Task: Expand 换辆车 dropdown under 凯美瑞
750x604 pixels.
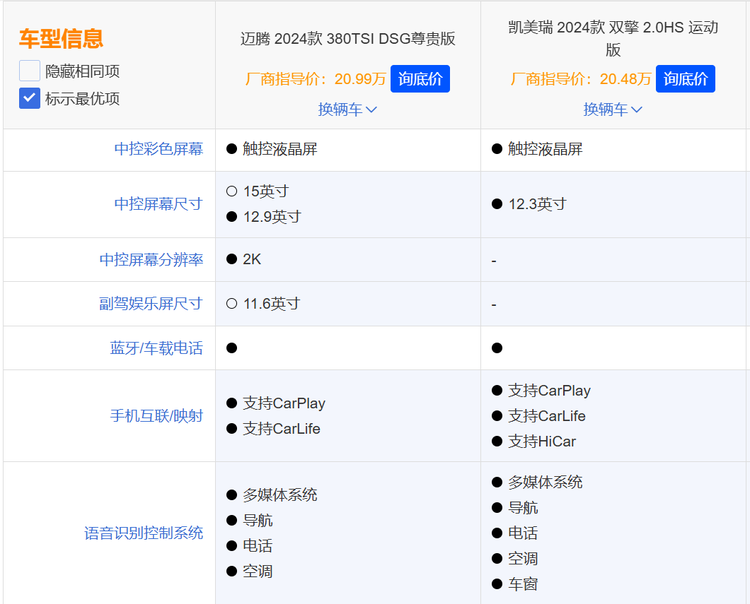Action: pyautogui.click(x=612, y=109)
